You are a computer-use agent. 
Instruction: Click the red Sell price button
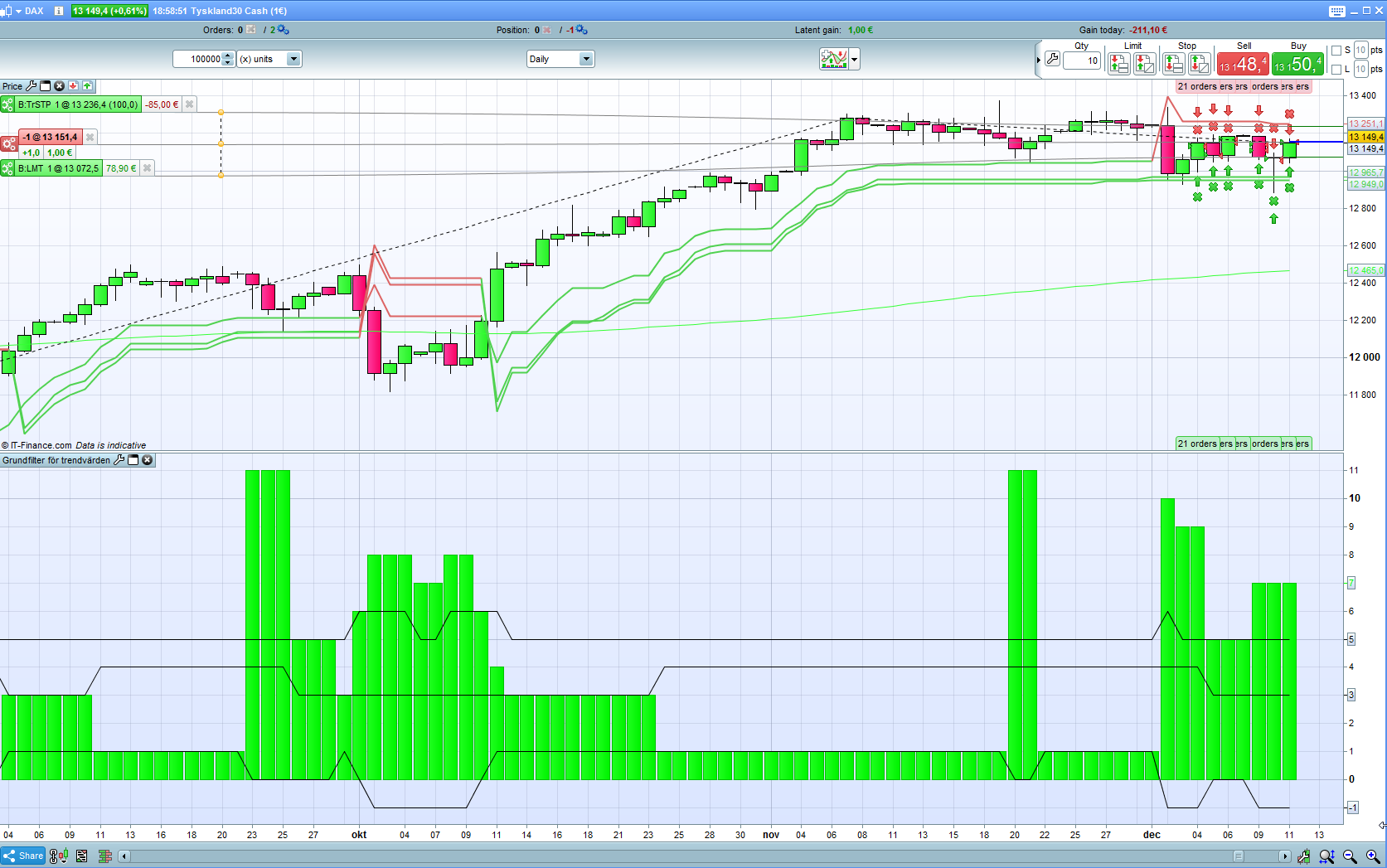(1243, 64)
